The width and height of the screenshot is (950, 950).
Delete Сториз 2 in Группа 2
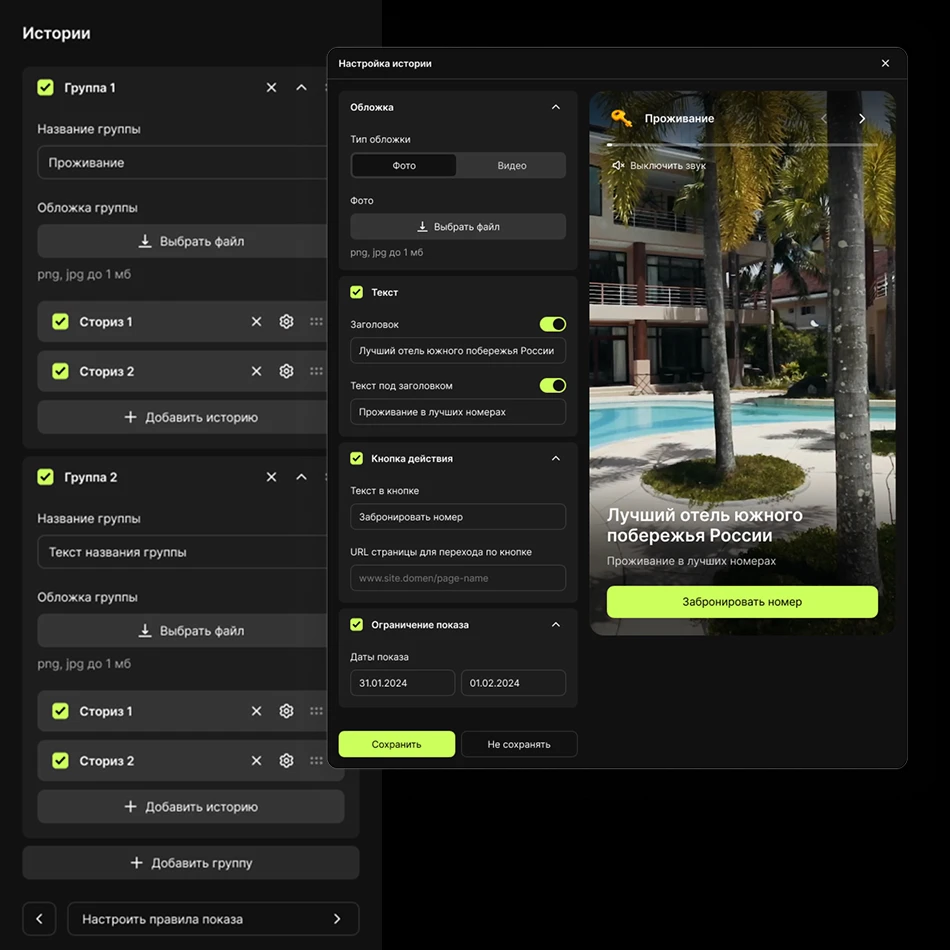[x=256, y=760]
